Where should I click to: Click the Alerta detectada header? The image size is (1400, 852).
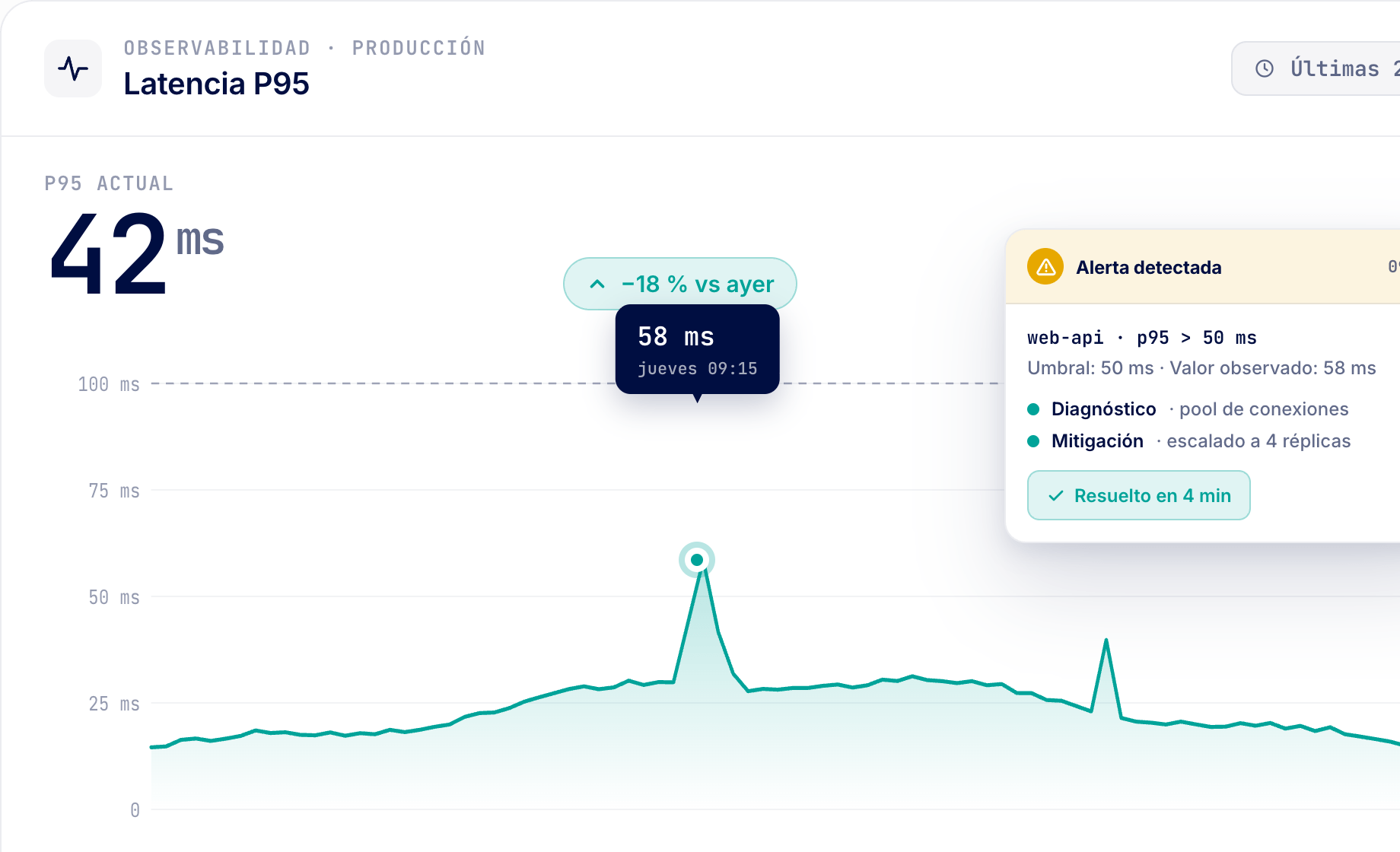(x=1203, y=267)
